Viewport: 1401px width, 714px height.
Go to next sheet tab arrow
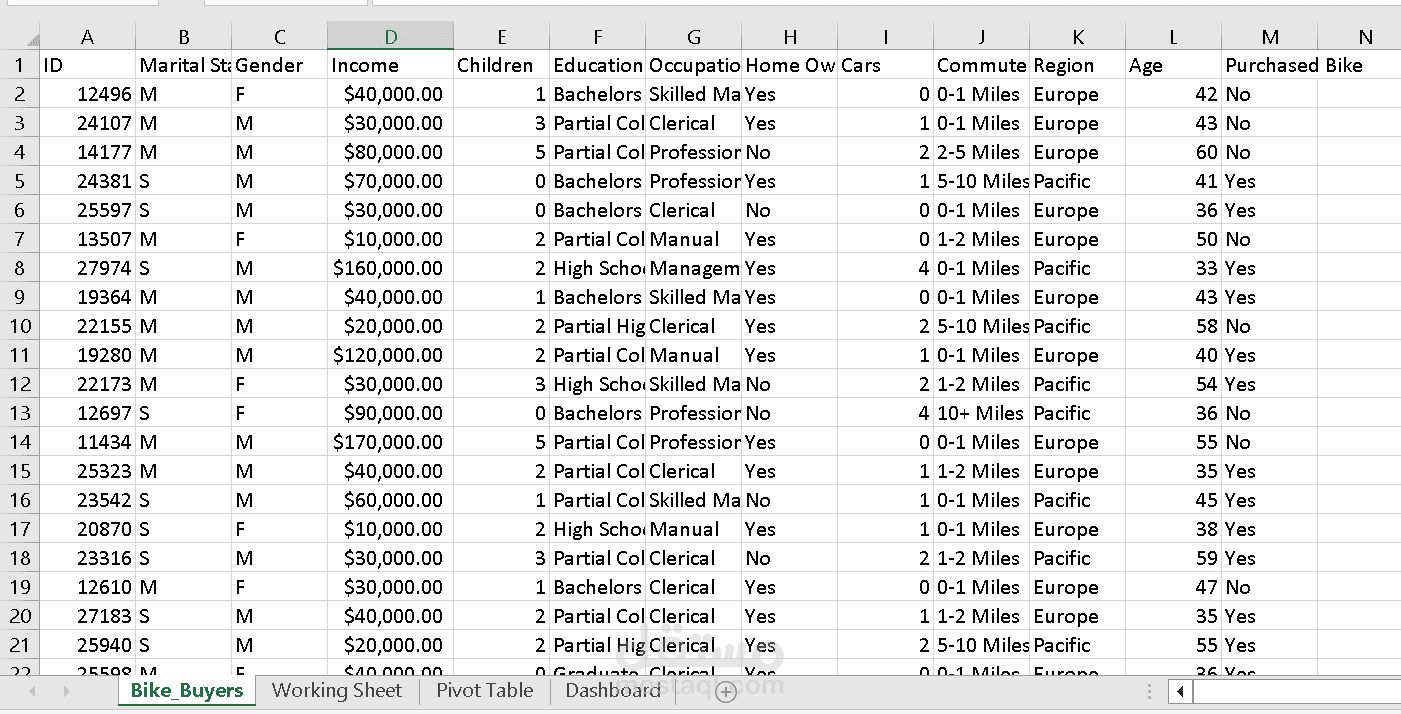click(x=67, y=691)
